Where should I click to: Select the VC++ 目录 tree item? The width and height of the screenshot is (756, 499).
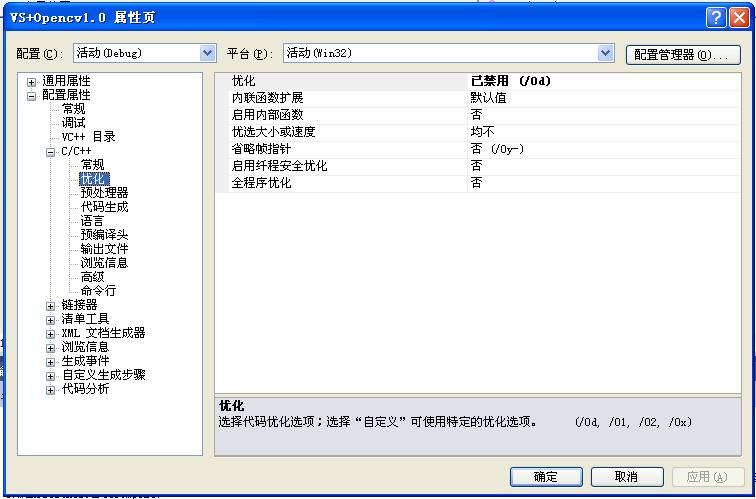click(x=89, y=137)
